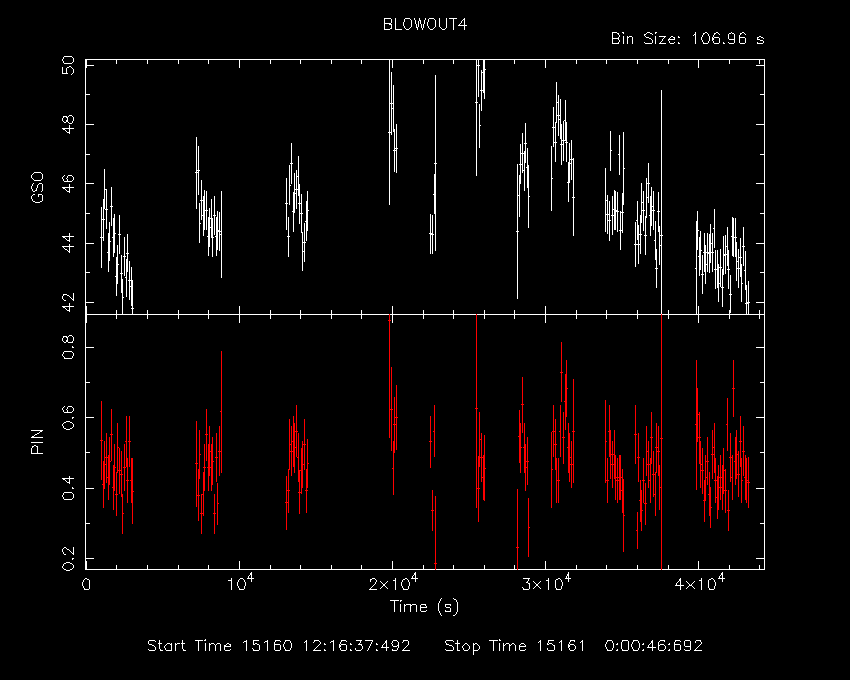This screenshot has width=850, height=680.
Task: Click the 'Time (s)' x-axis label
Action: [x=424, y=606]
